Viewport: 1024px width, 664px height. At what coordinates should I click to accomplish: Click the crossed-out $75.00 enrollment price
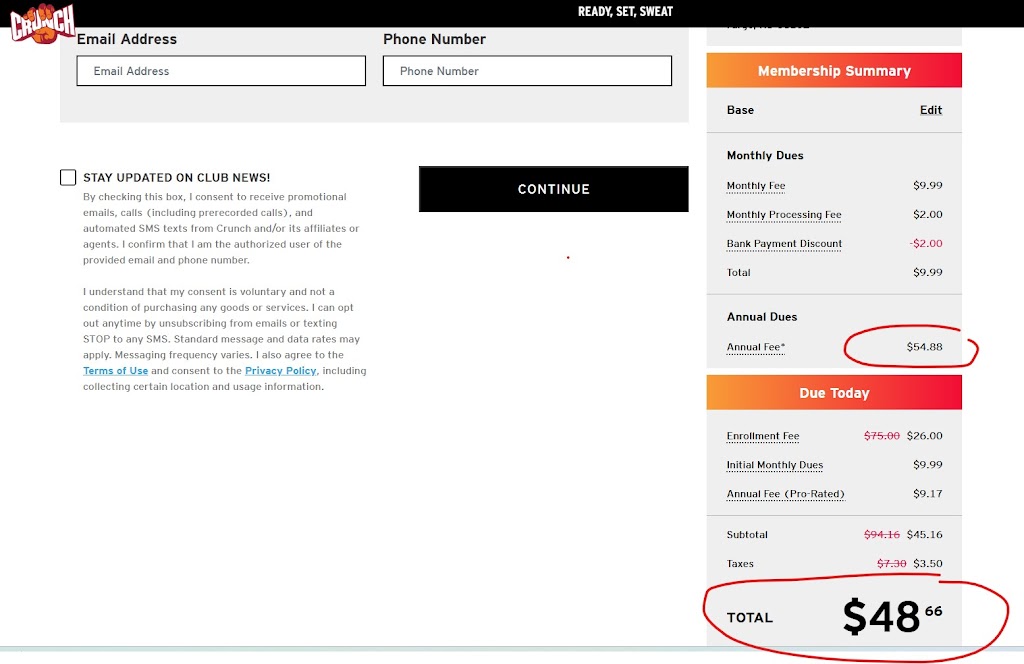pyautogui.click(x=882, y=435)
